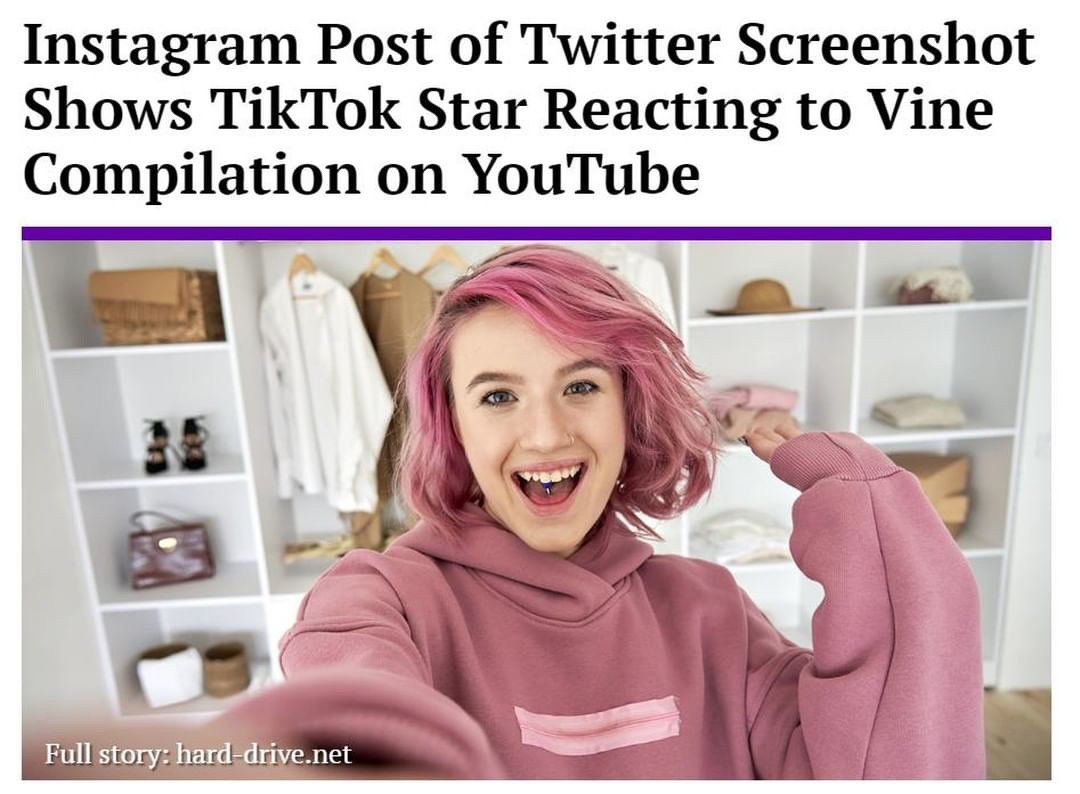
Task: Click the article headline starting with "Instagram Post"
Action: point(529,110)
